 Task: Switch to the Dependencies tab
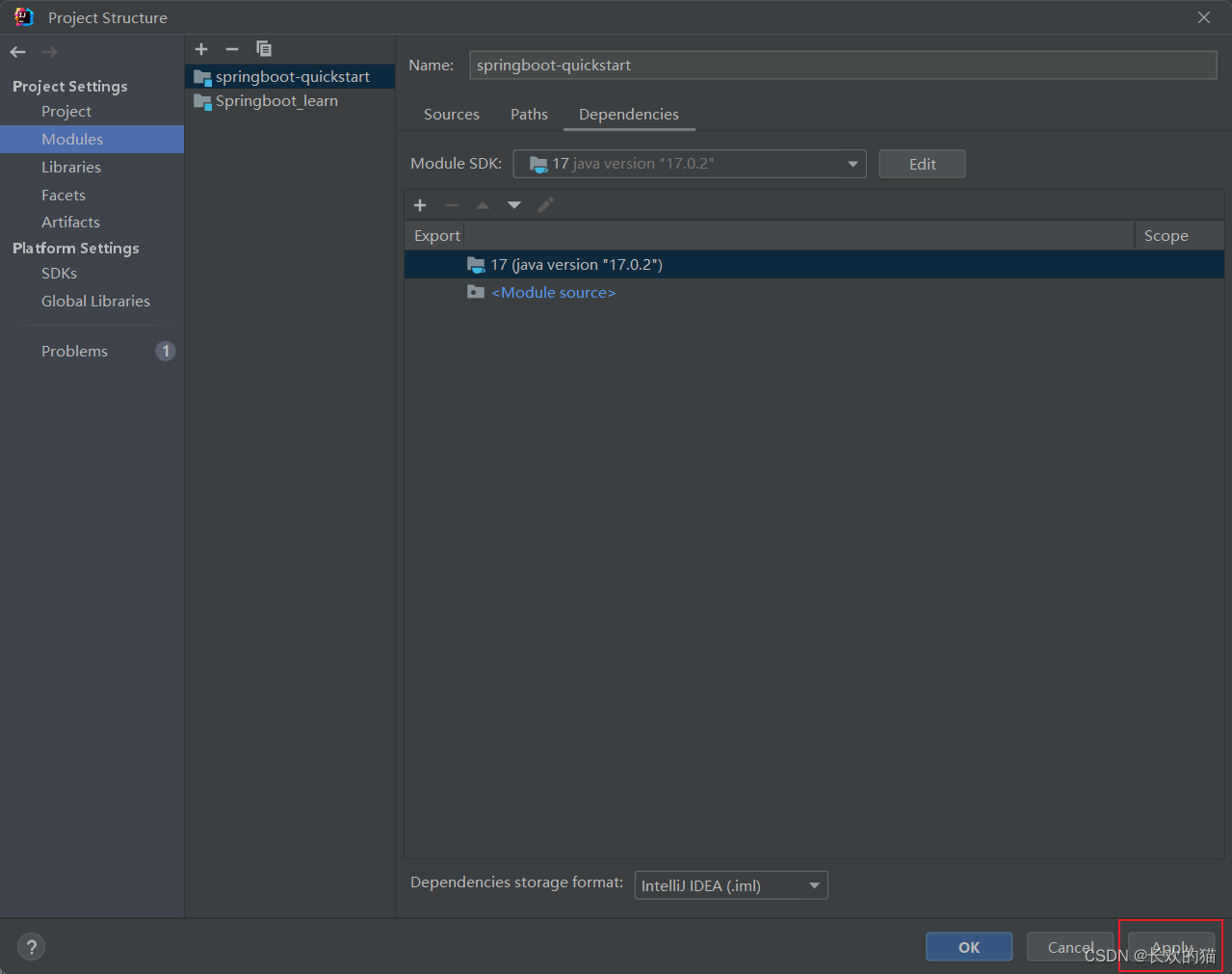pos(629,115)
